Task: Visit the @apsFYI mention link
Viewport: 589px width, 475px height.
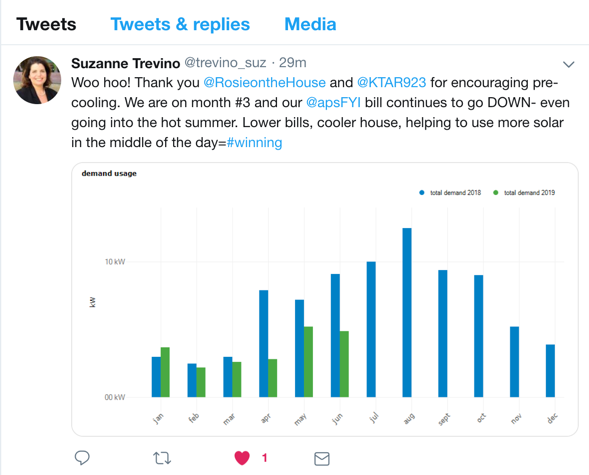Action: (x=333, y=103)
